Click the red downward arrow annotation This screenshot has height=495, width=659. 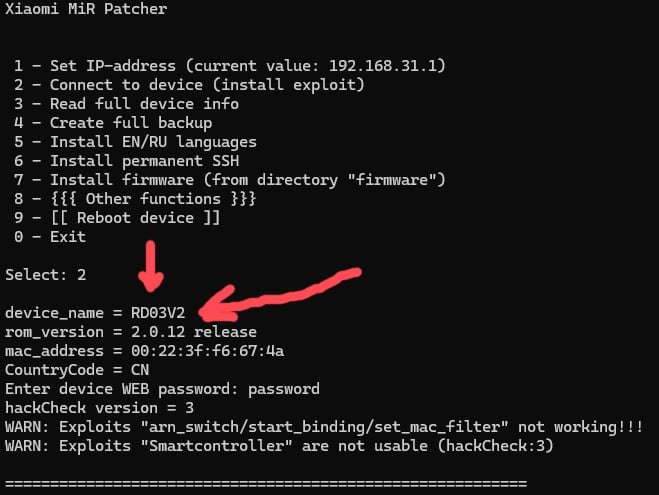click(x=153, y=269)
